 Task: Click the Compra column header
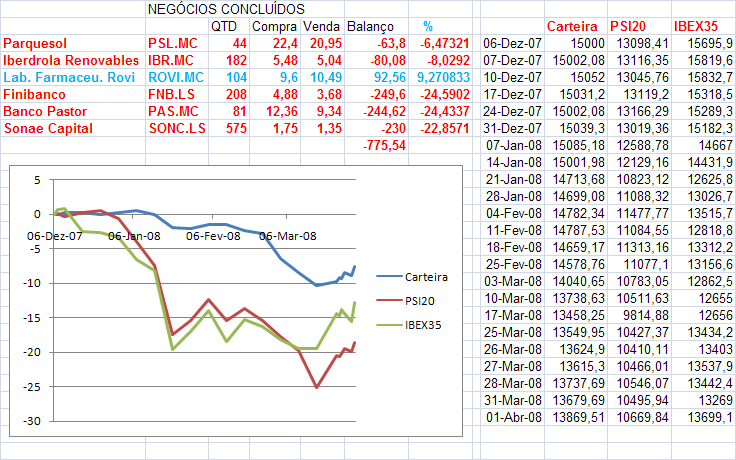[275, 26]
